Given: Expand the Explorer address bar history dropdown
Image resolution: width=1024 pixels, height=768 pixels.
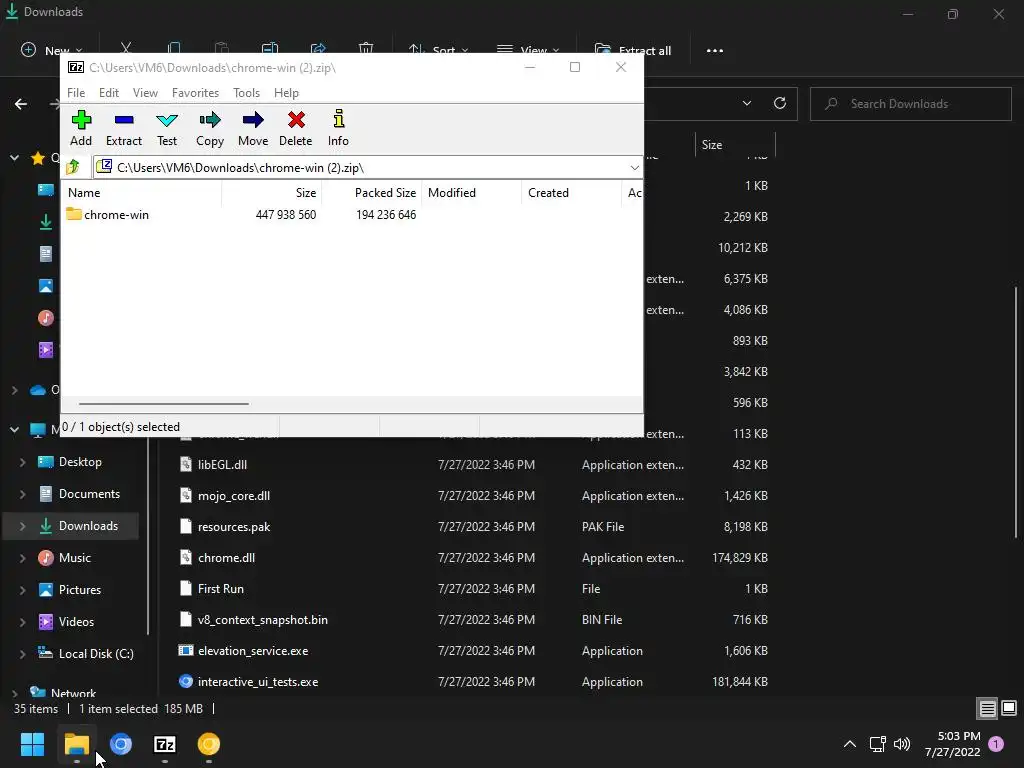Looking at the screenshot, I should tap(746, 103).
